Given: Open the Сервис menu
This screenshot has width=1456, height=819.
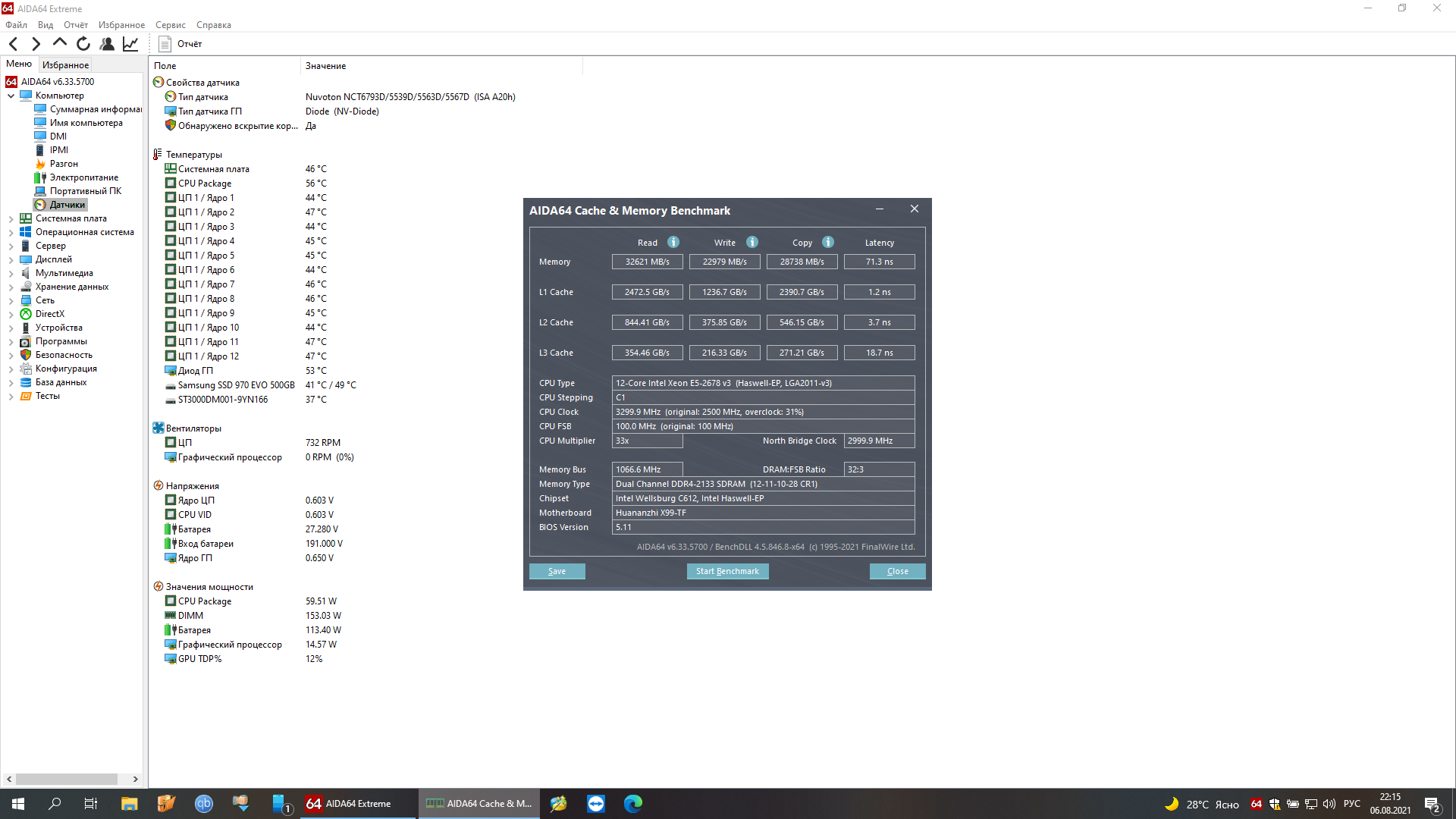Looking at the screenshot, I should [x=170, y=25].
